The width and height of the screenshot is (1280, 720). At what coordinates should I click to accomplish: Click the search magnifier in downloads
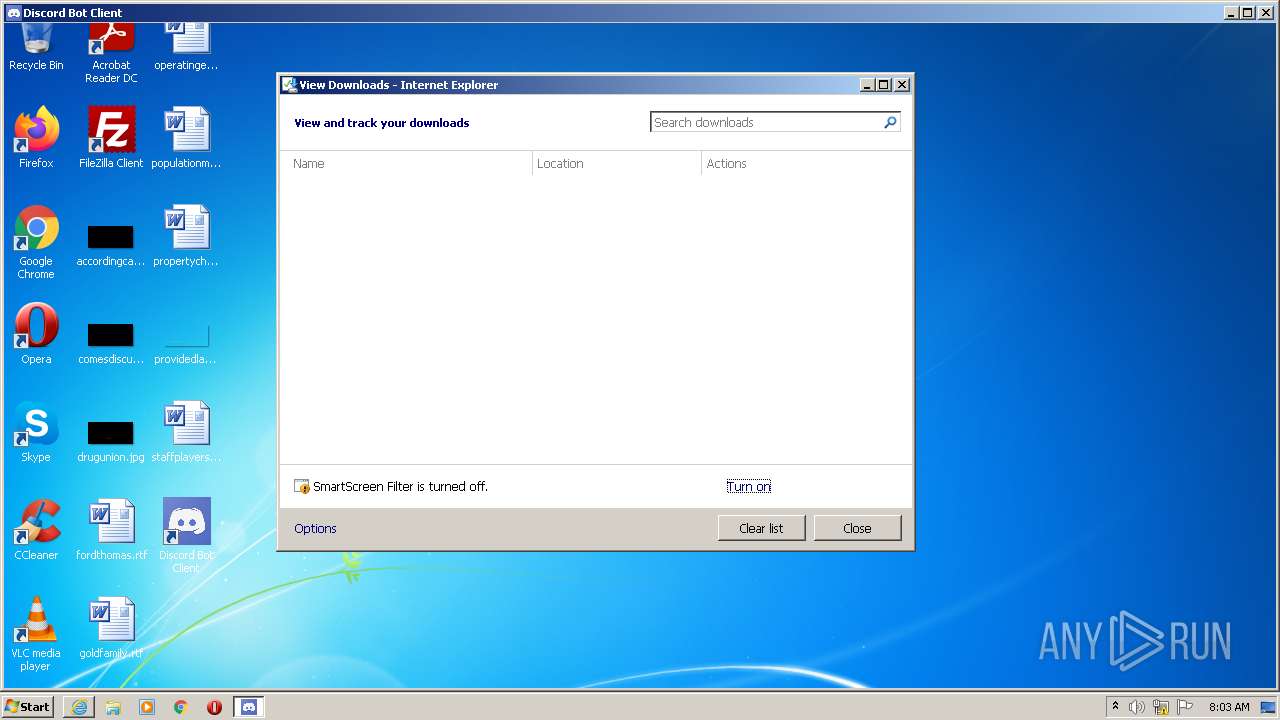(x=890, y=122)
